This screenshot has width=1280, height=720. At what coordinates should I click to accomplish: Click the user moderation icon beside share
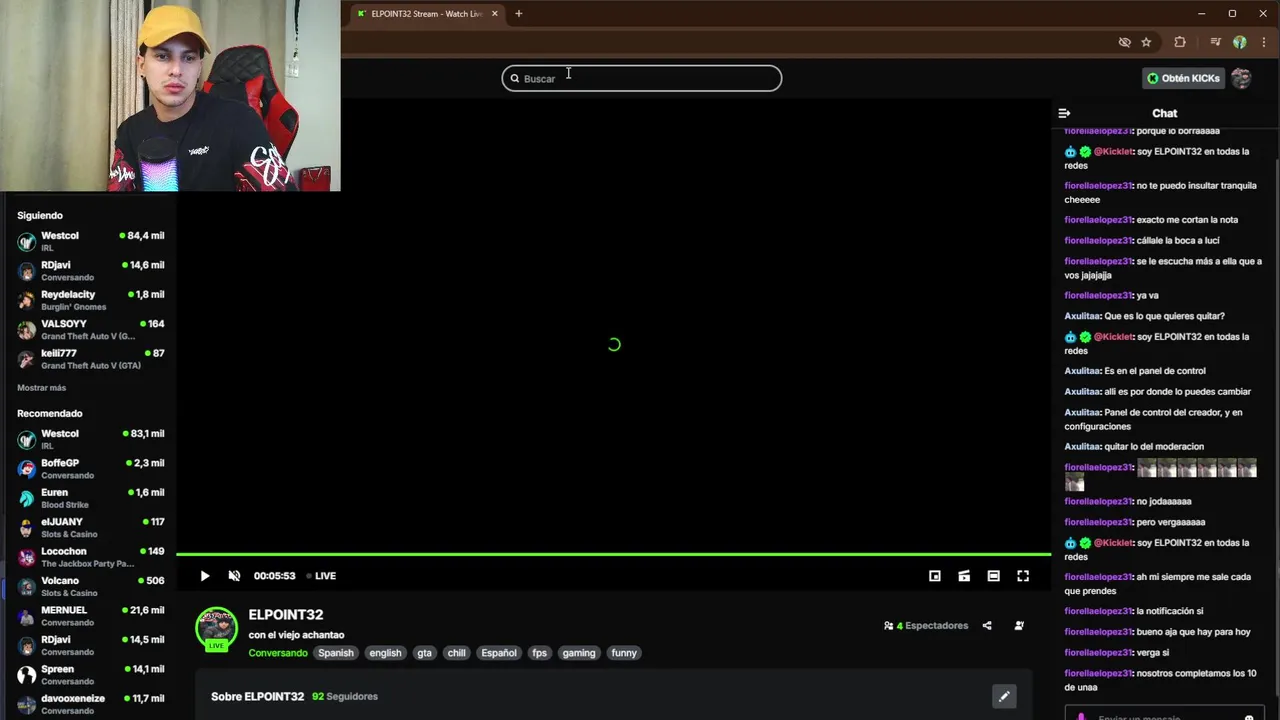tap(1019, 626)
